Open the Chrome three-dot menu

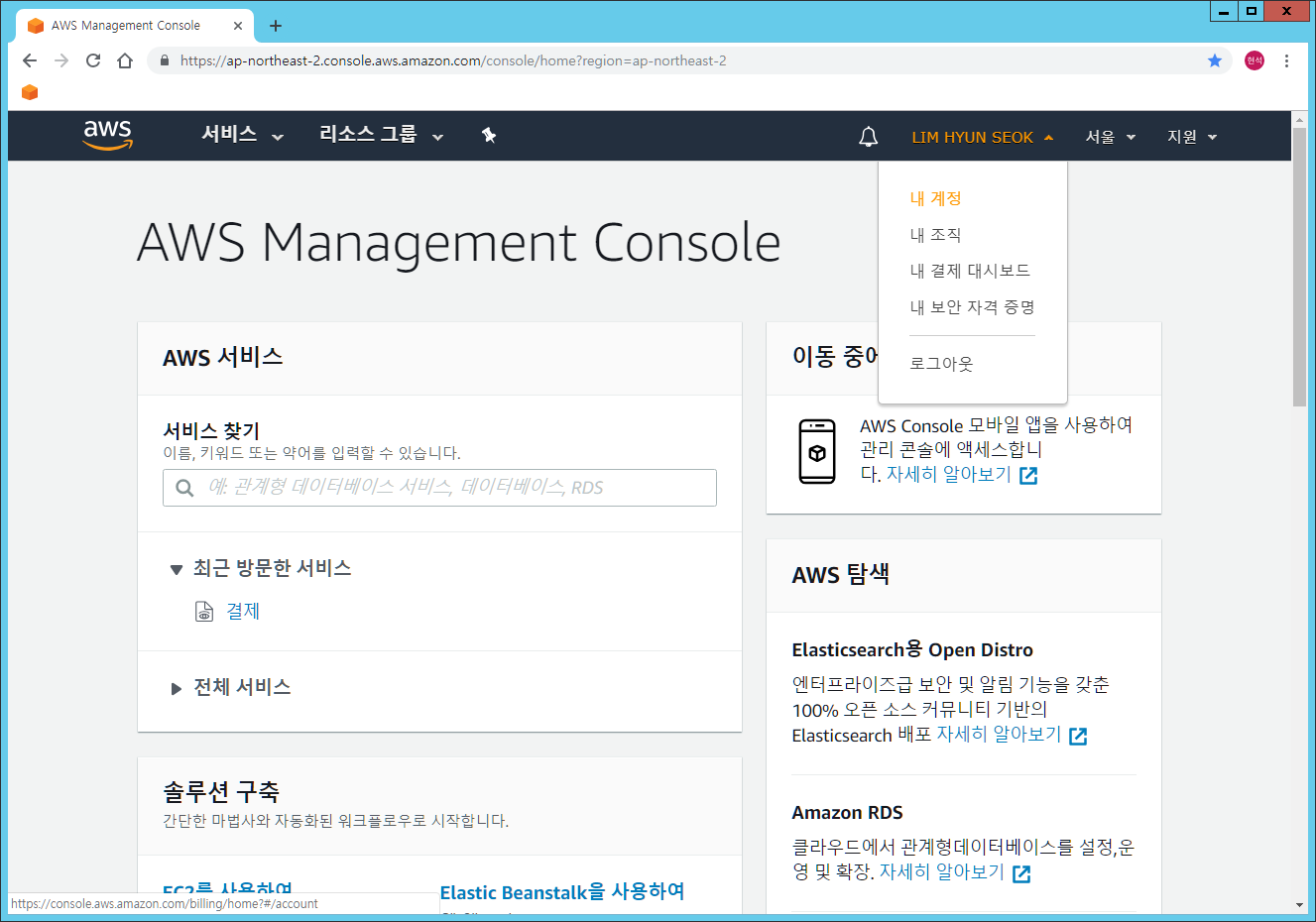pyautogui.click(x=1286, y=60)
